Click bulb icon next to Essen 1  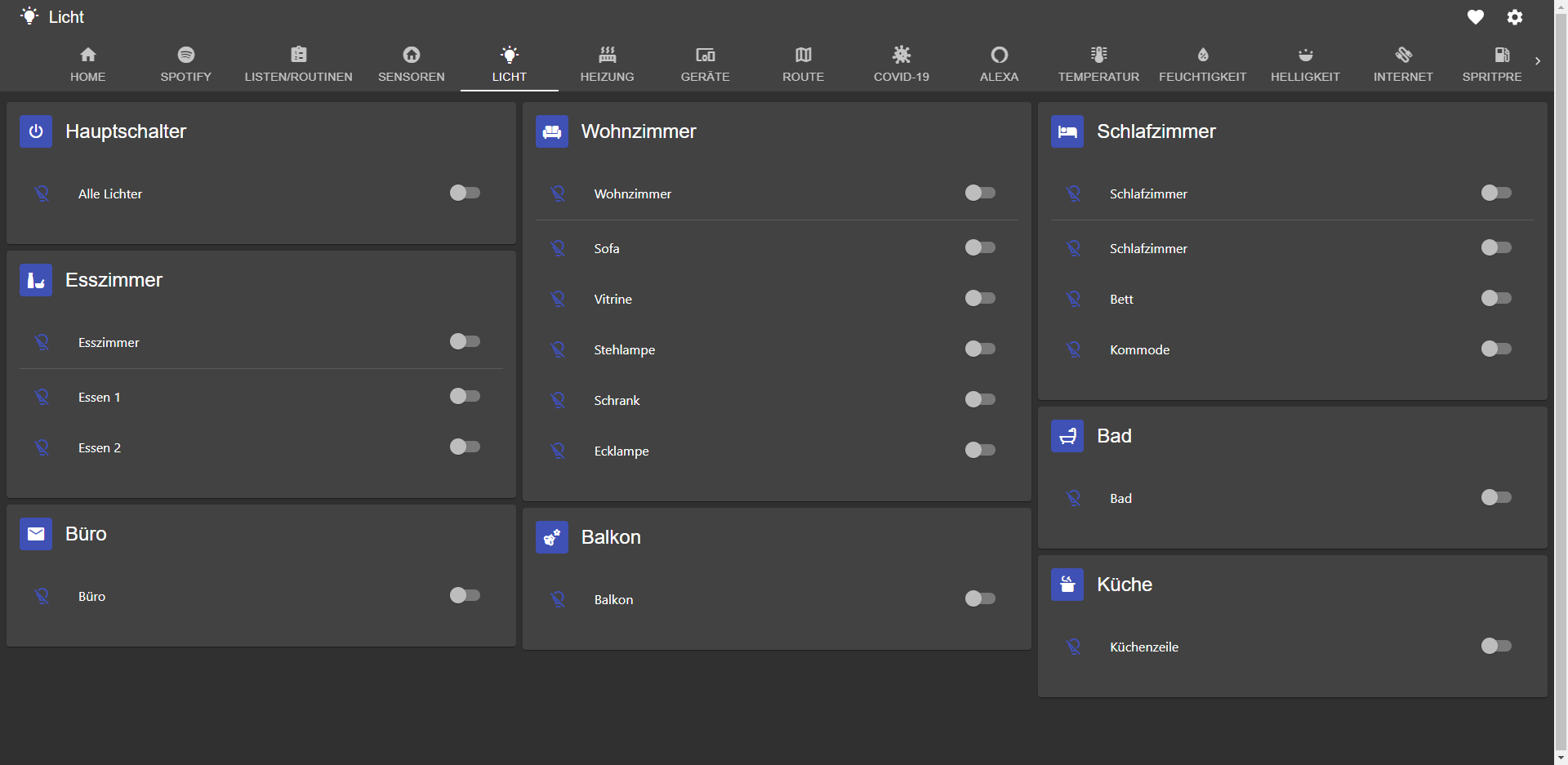(42, 397)
